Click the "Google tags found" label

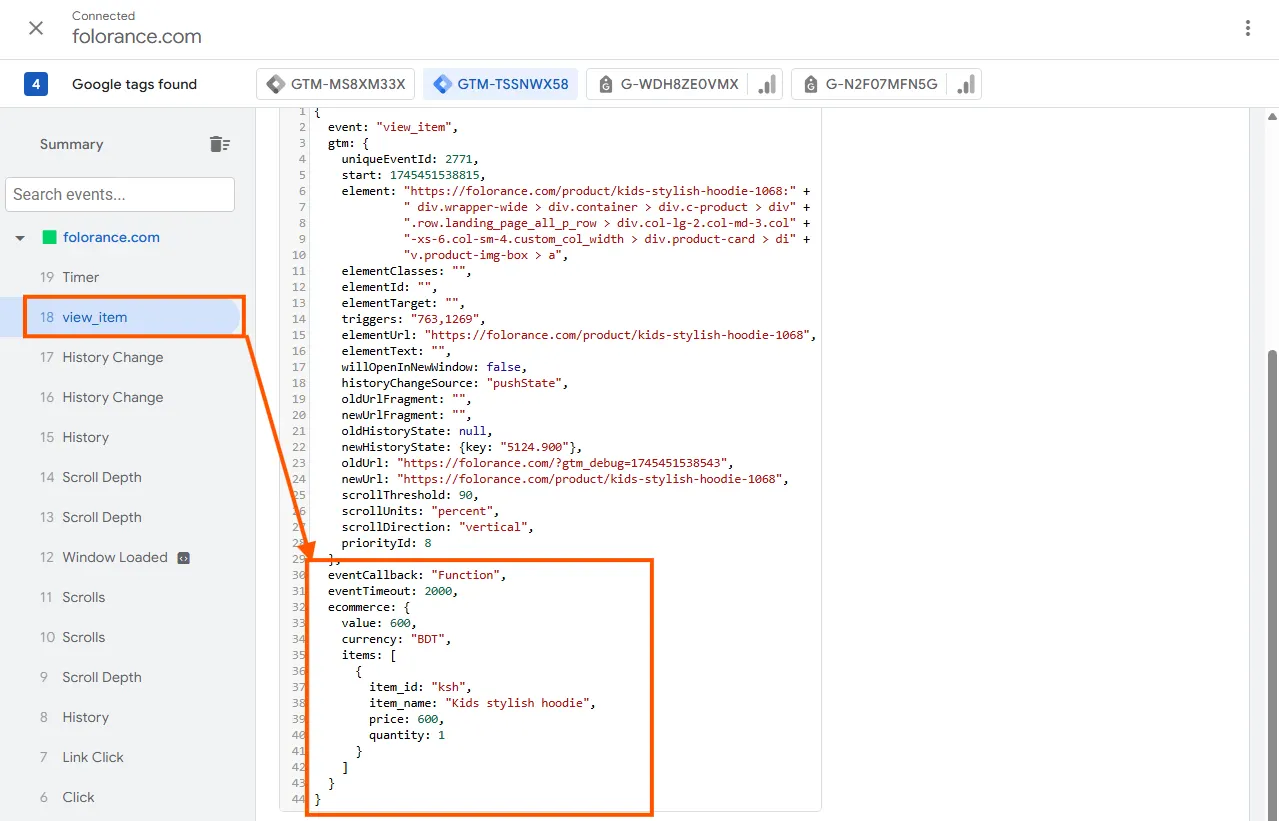pyautogui.click(x=134, y=84)
